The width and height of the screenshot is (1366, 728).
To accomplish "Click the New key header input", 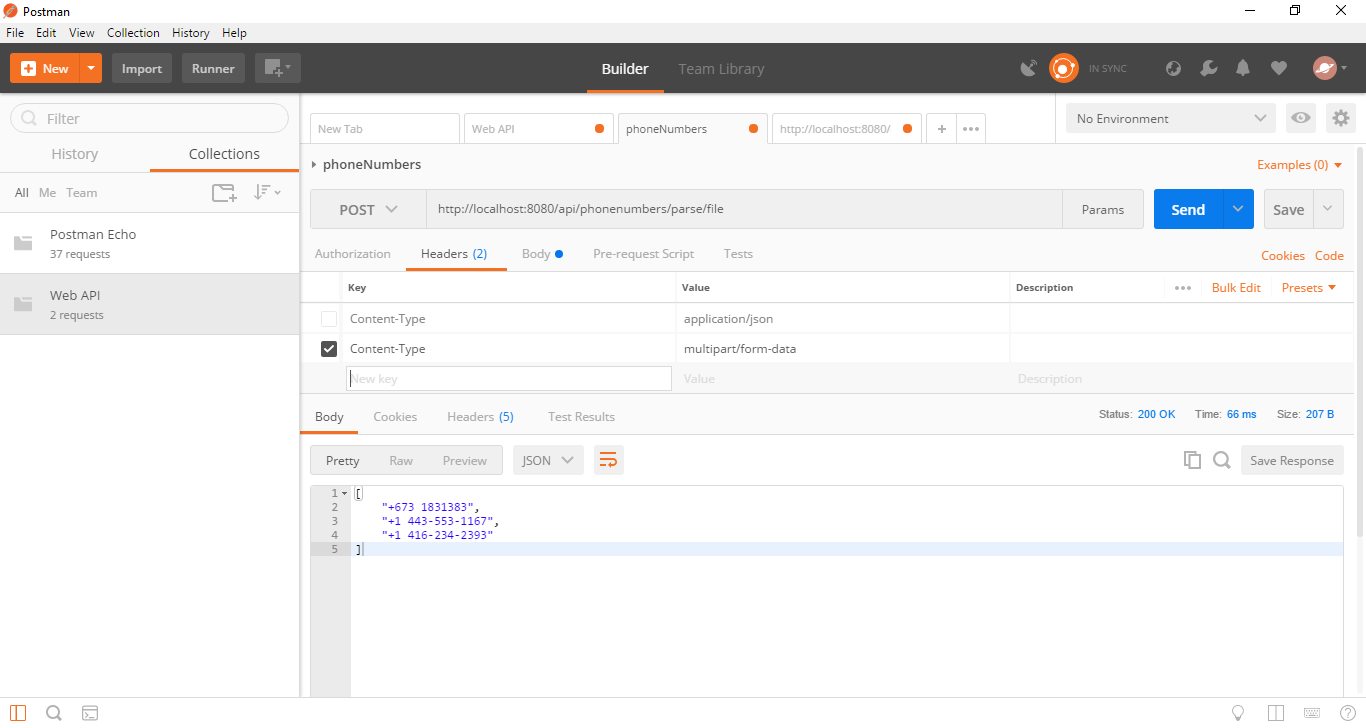I will point(509,379).
